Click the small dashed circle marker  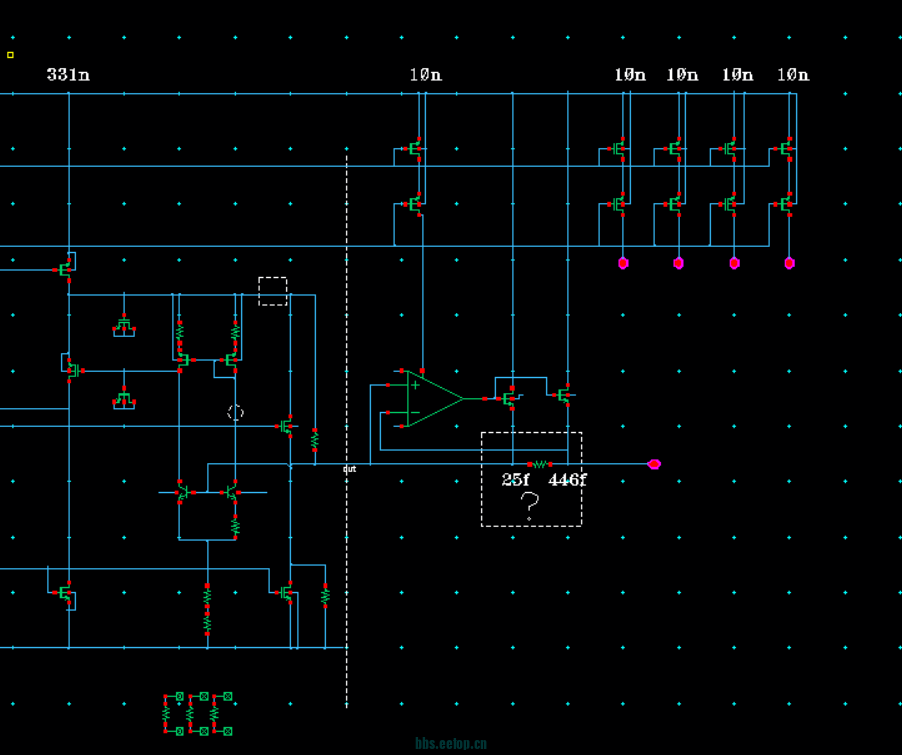(x=235, y=412)
